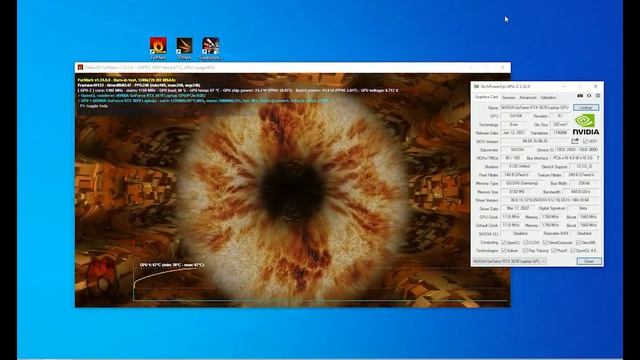This screenshot has width=640, height=360.
Task: Minimize the GPU-Z window
Action: 564,87
